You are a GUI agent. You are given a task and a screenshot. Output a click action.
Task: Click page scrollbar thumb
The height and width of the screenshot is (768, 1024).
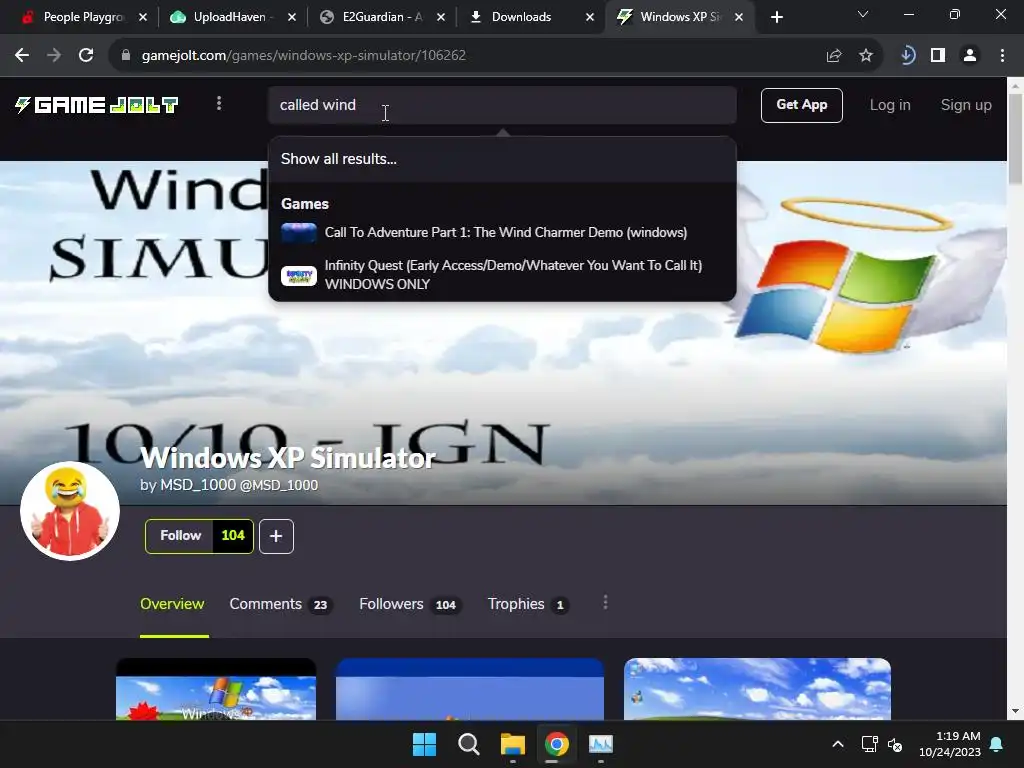pos(1015,138)
